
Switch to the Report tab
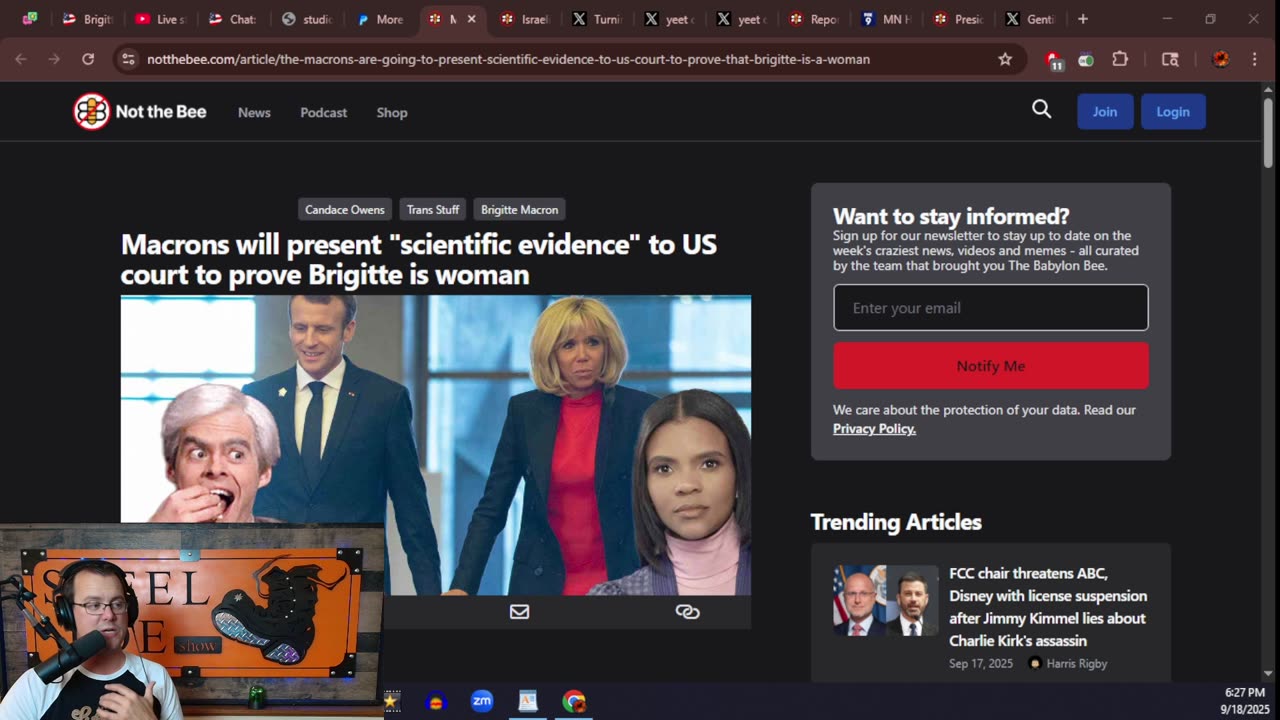point(814,19)
